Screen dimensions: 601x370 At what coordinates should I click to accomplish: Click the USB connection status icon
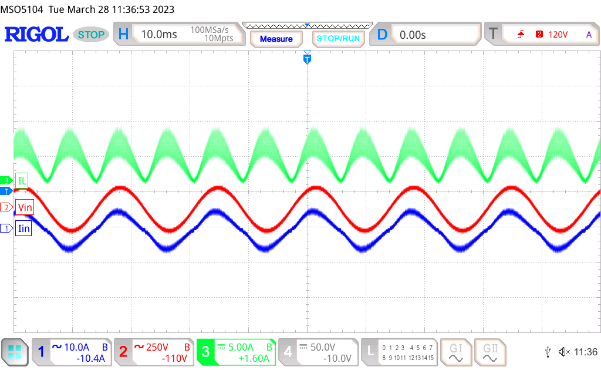(x=548, y=352)
